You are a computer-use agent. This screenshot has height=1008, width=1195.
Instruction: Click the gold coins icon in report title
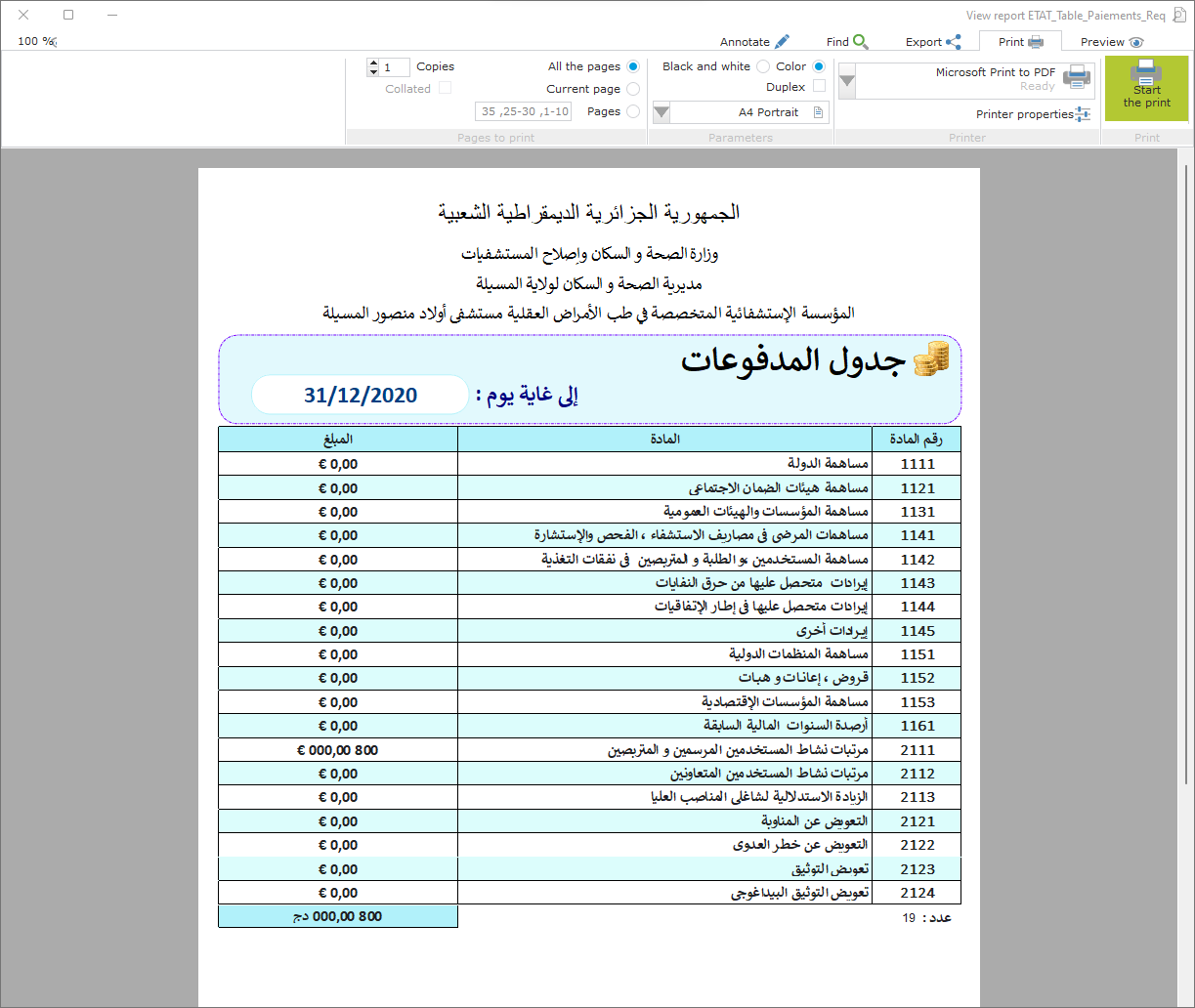[x=930, y=359]
